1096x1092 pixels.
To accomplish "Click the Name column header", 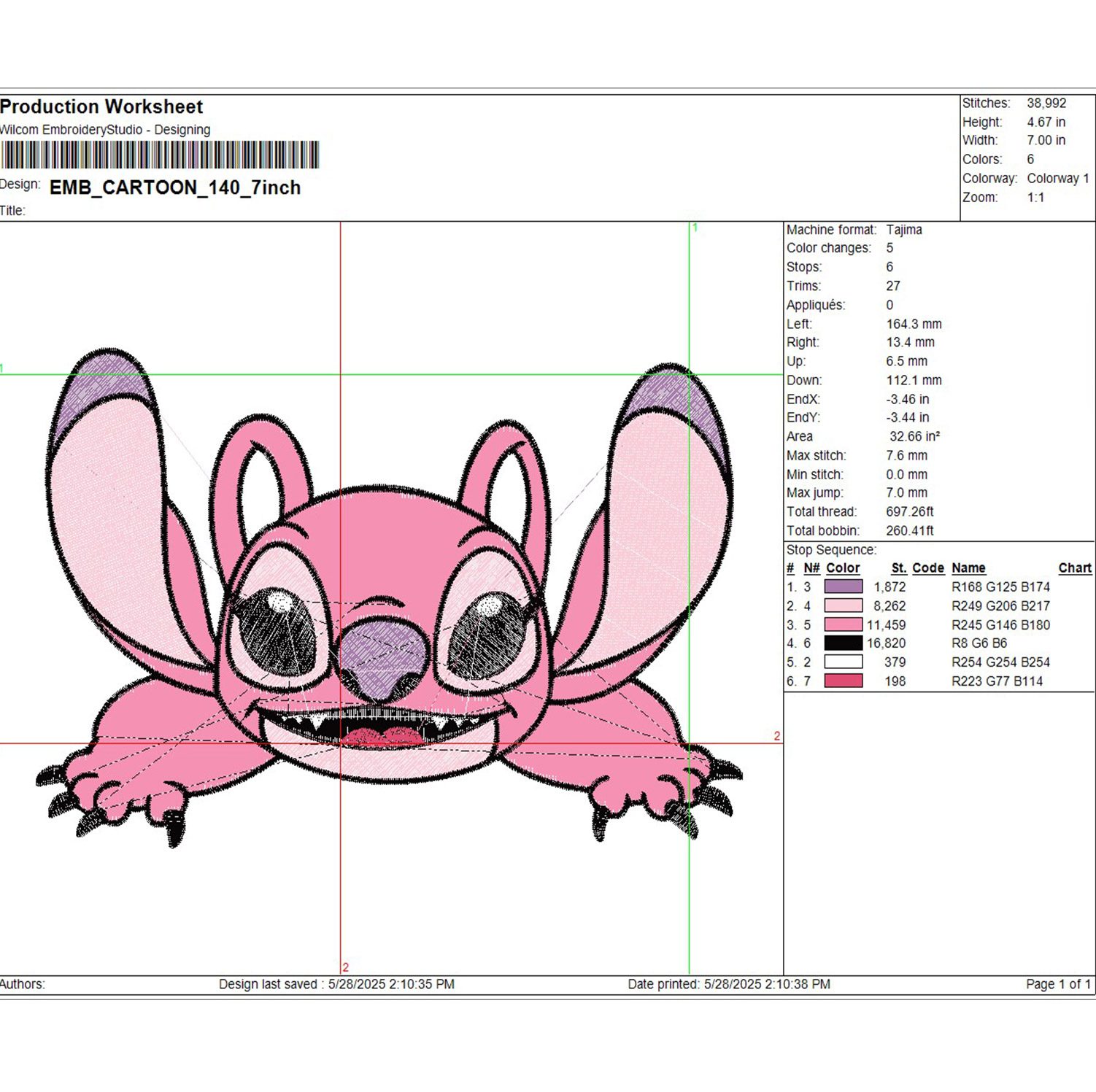I will [968, 568].
